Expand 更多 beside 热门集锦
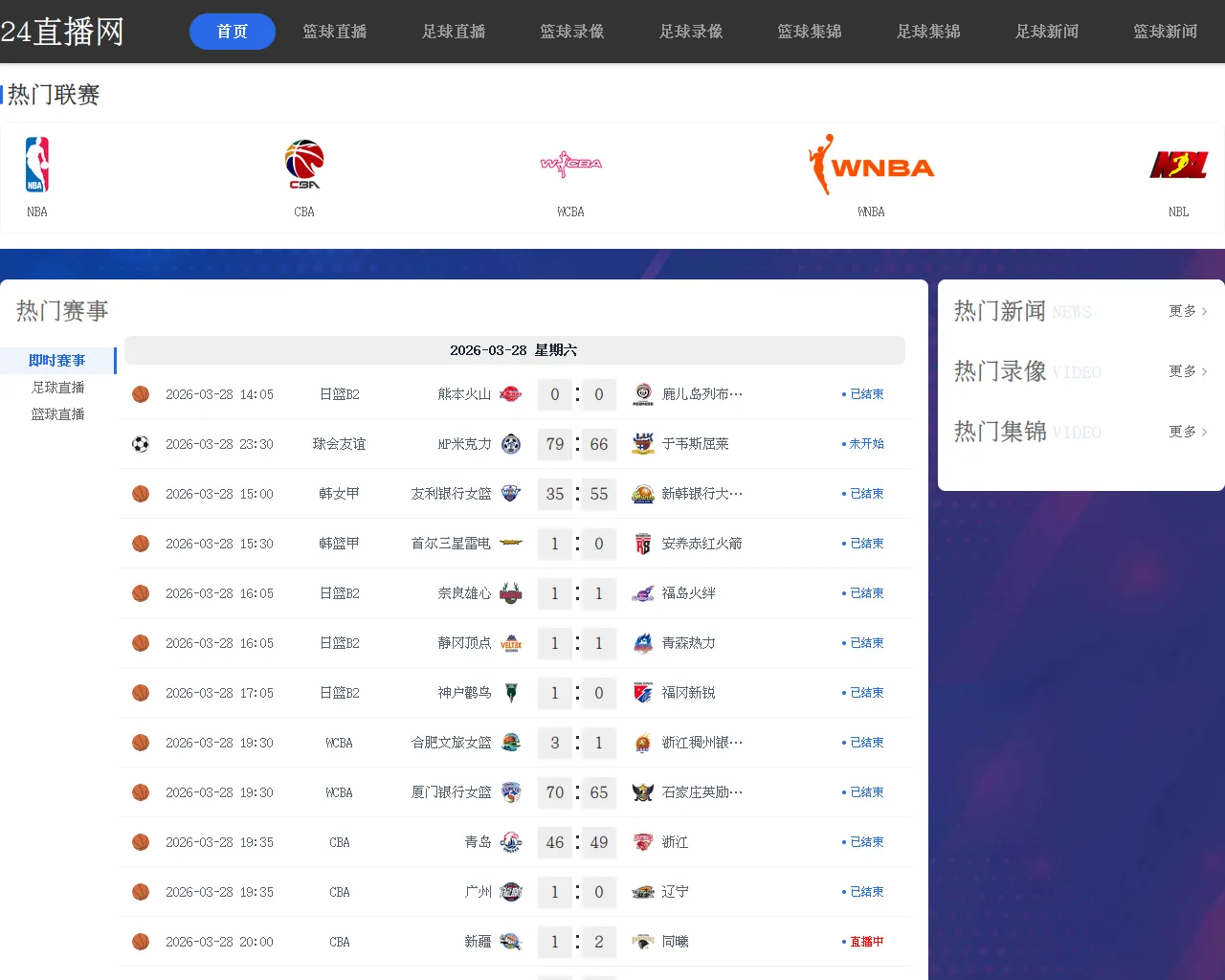Screen dimensions: 1225x980 coord(1188,432)
